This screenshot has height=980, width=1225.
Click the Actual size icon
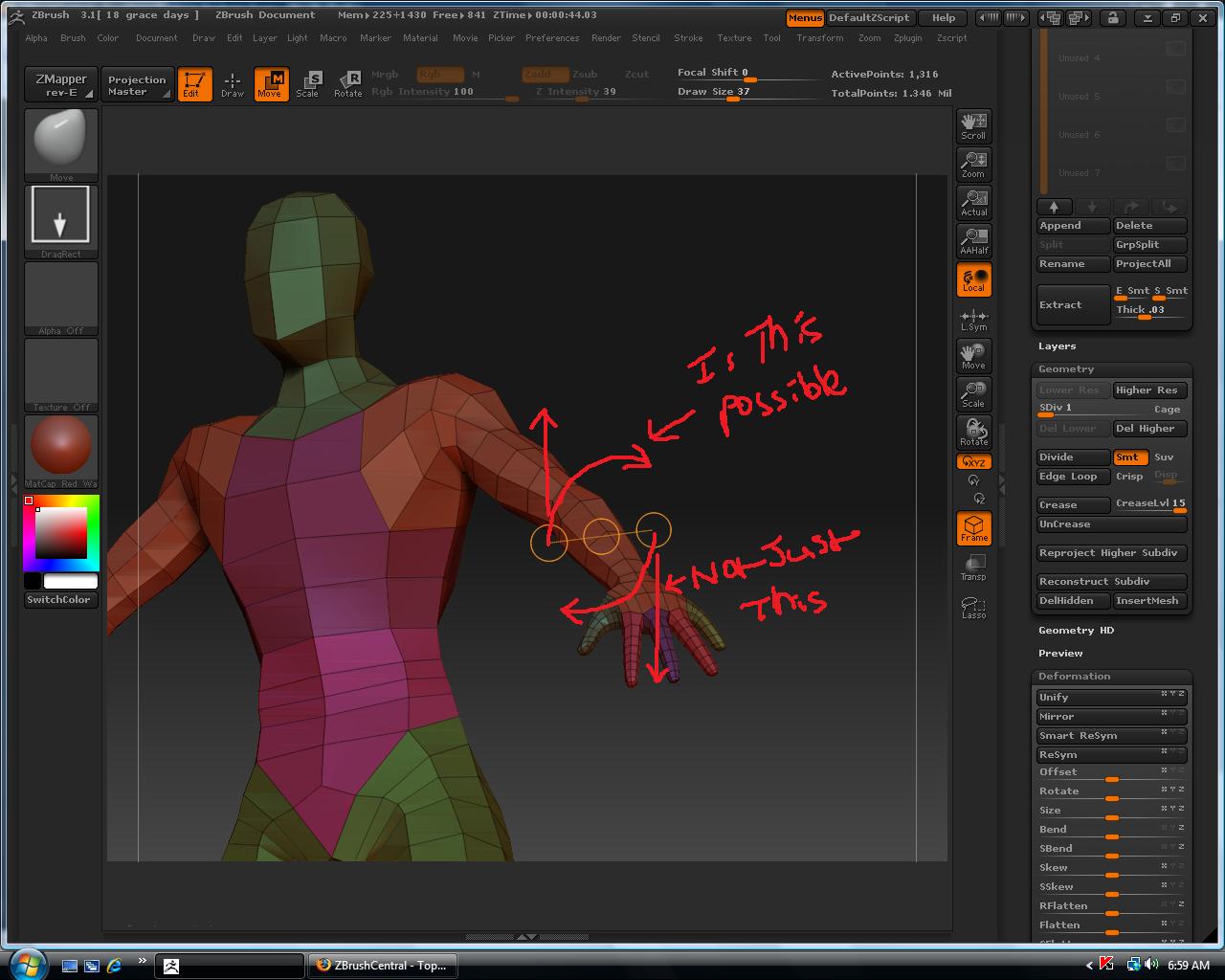pos(973,202)
